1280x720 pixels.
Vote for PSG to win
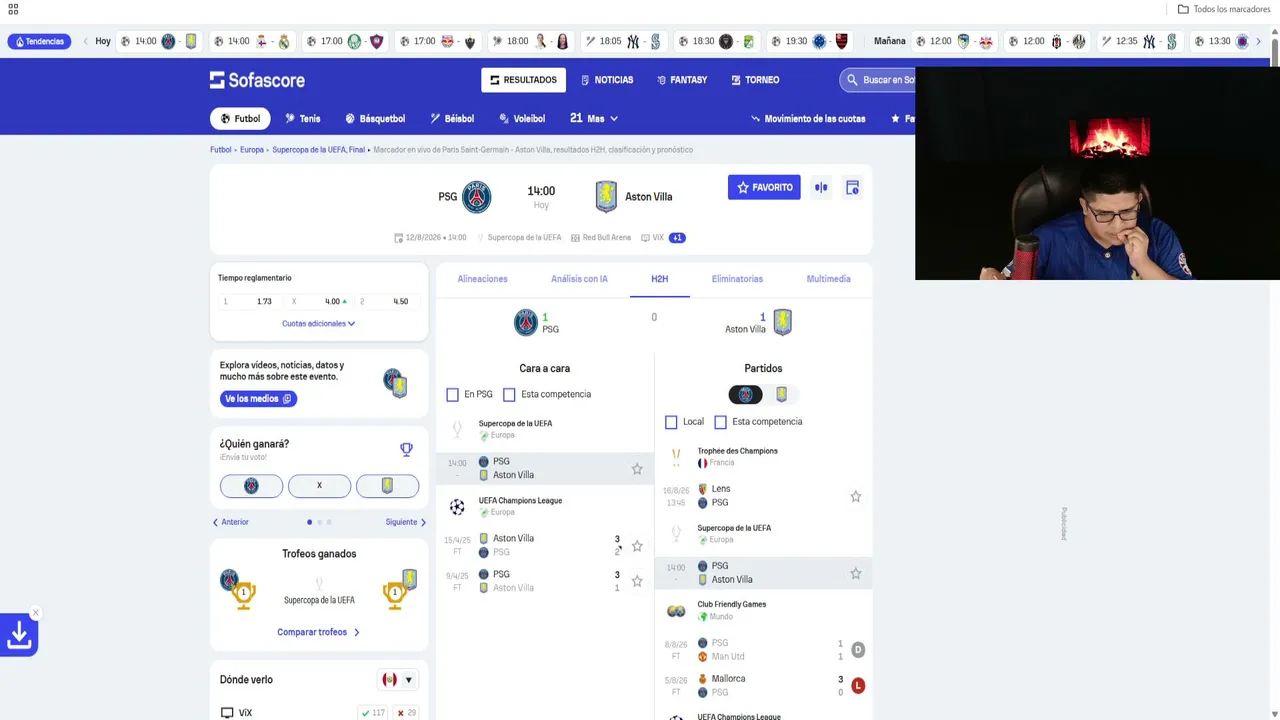click(251, 486)
